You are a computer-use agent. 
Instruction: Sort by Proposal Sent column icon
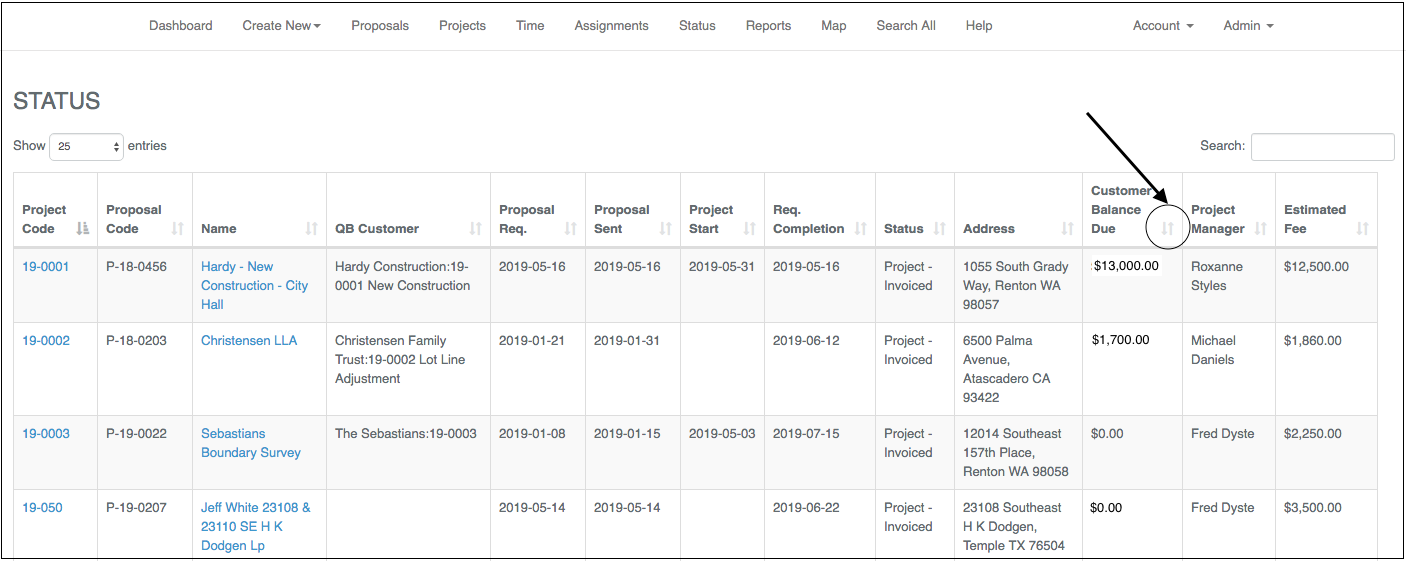tap(666, 229)
